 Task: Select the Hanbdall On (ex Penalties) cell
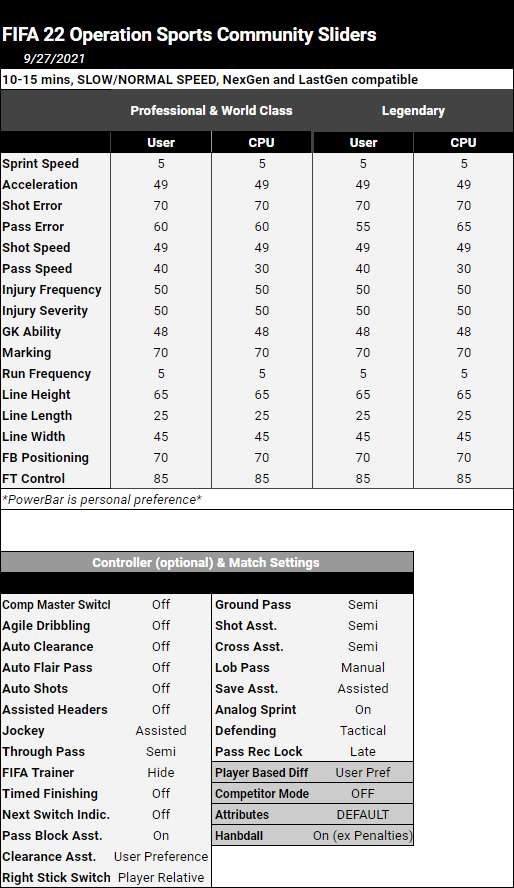(x=363, y=835)
